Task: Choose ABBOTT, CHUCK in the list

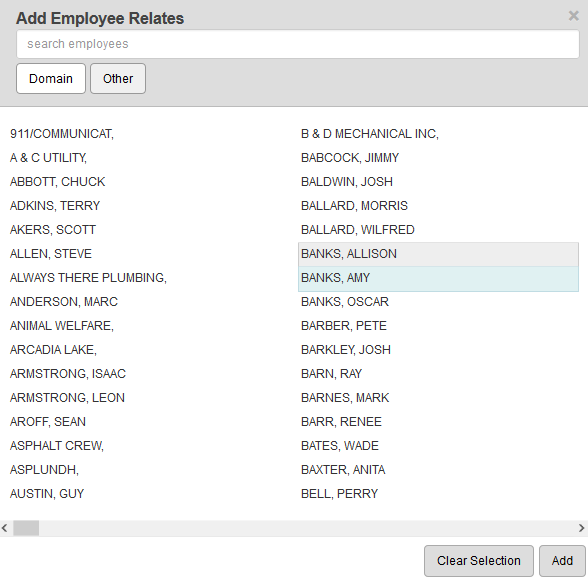Action: point(57,182)
